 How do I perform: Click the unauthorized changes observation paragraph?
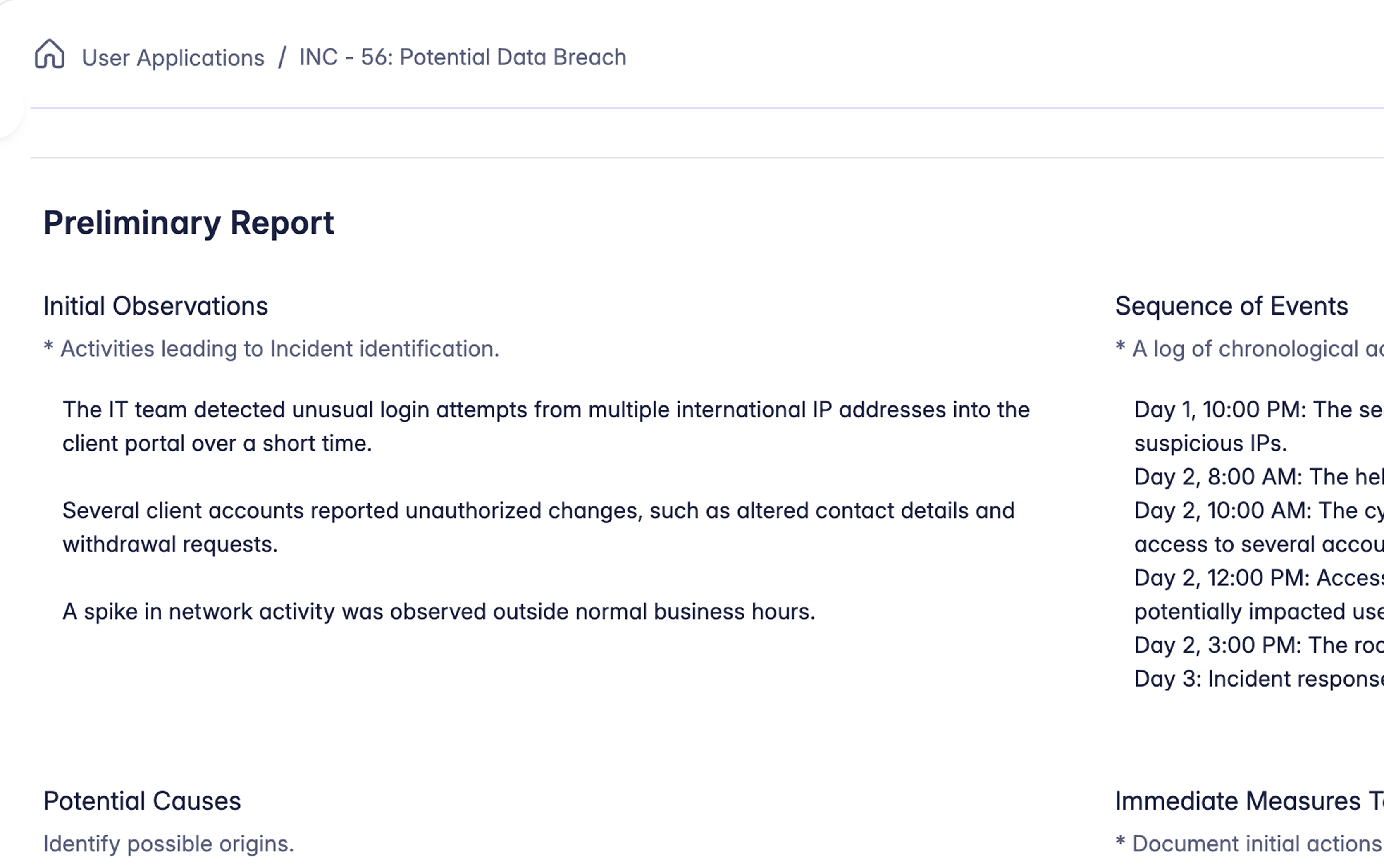(539, 527)
